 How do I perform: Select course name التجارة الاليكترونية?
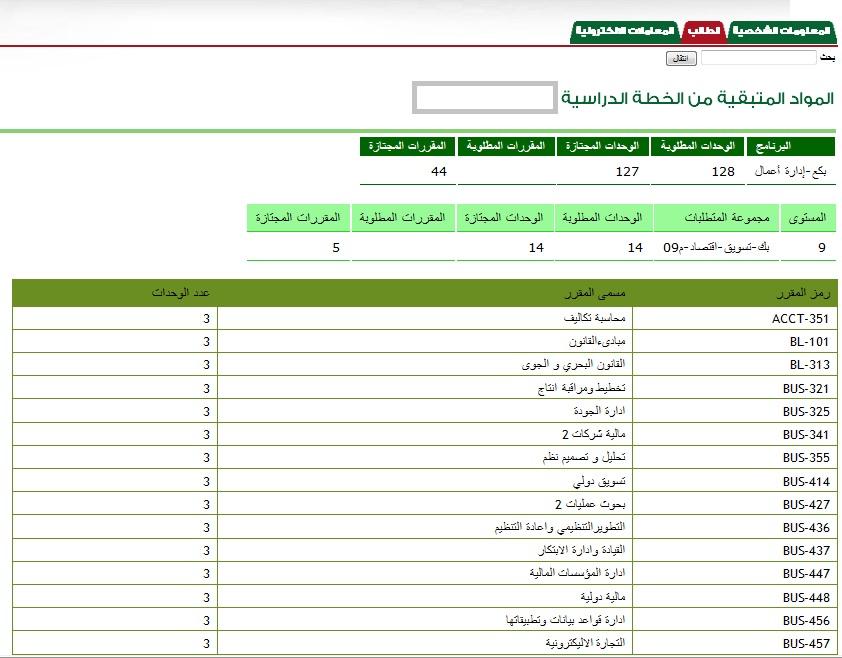585,643
